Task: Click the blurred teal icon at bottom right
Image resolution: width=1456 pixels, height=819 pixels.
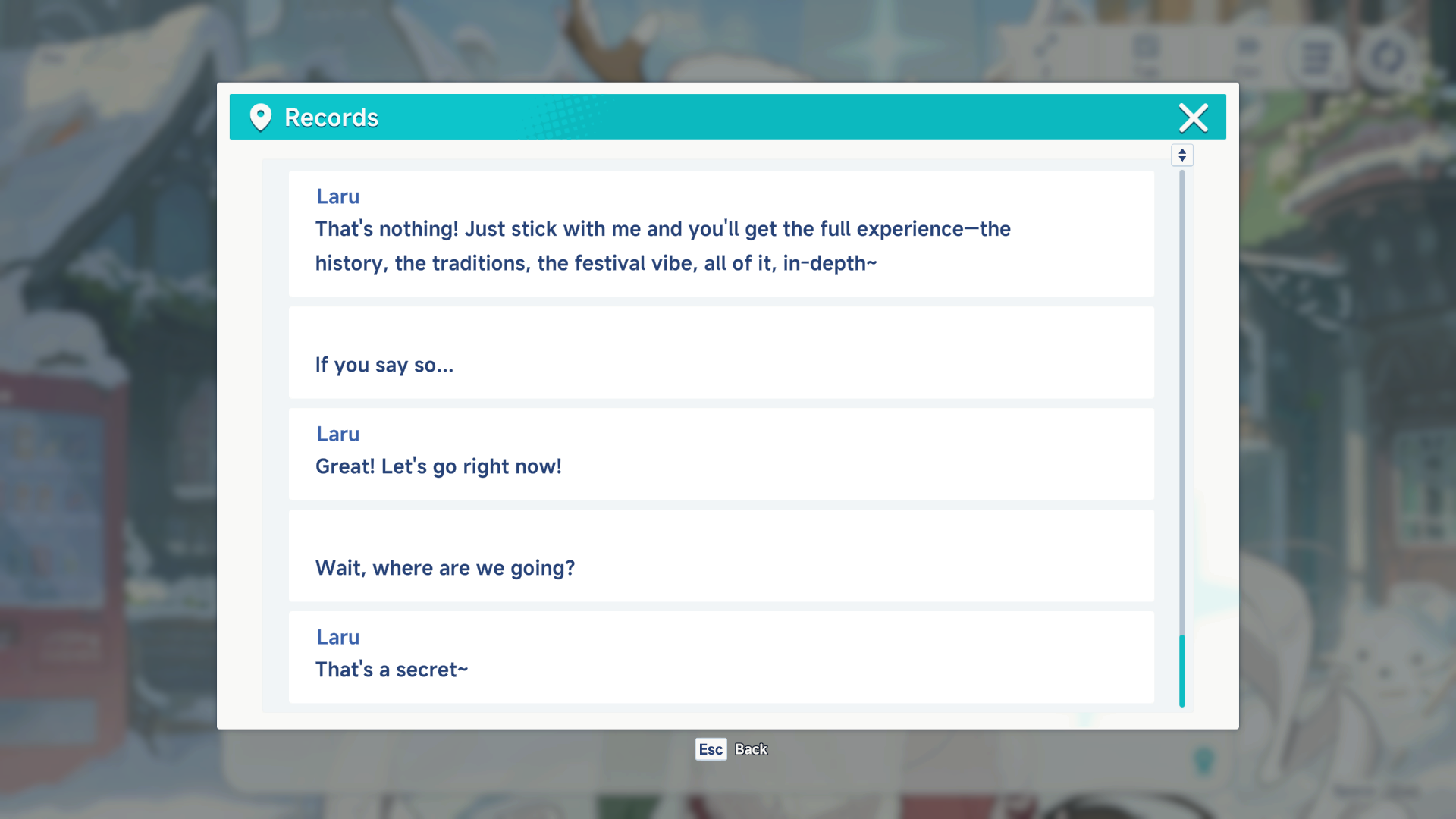Action: click(1204, 760)
